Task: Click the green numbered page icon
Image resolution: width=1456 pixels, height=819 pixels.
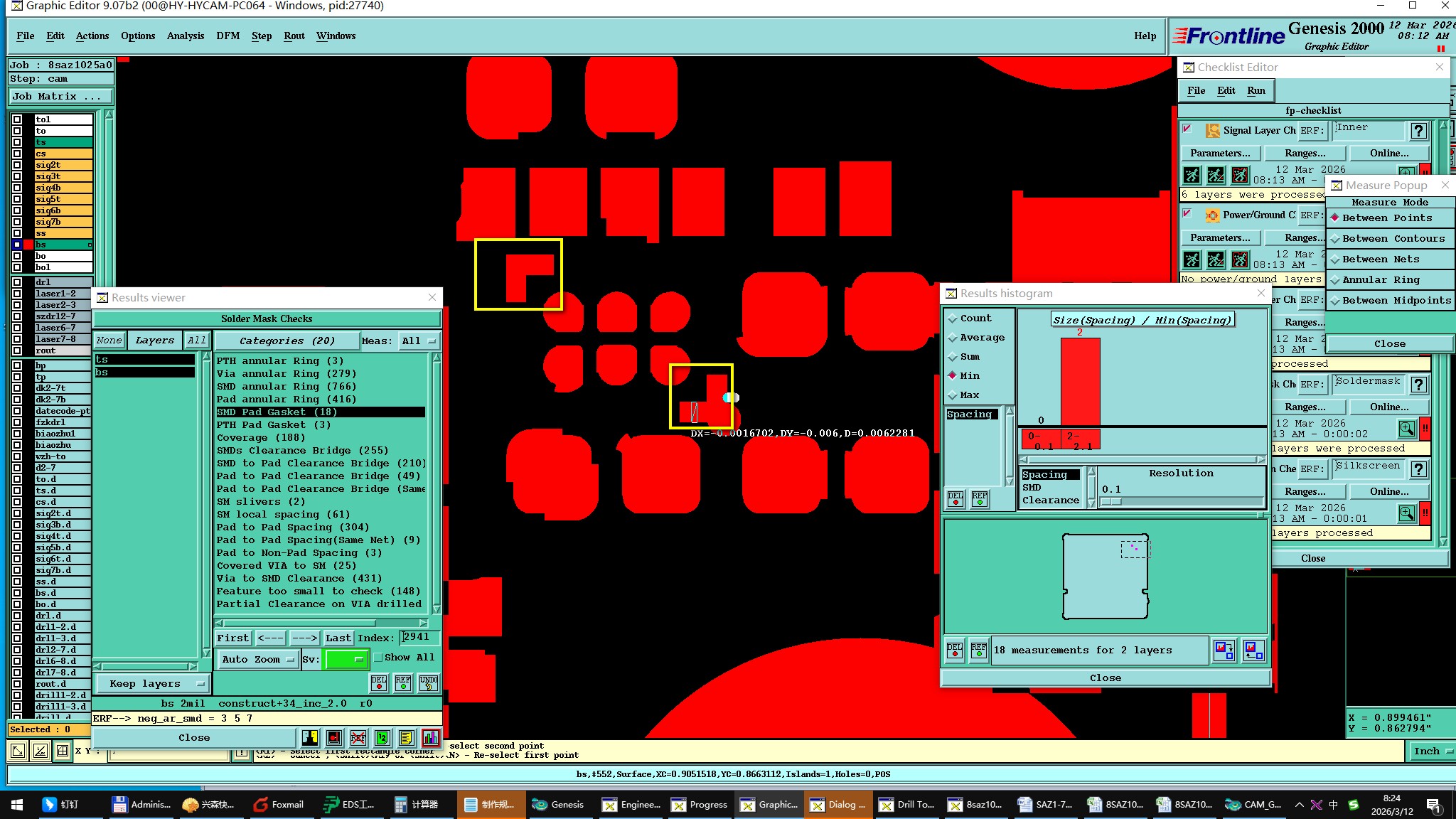Action: (382, 737)
